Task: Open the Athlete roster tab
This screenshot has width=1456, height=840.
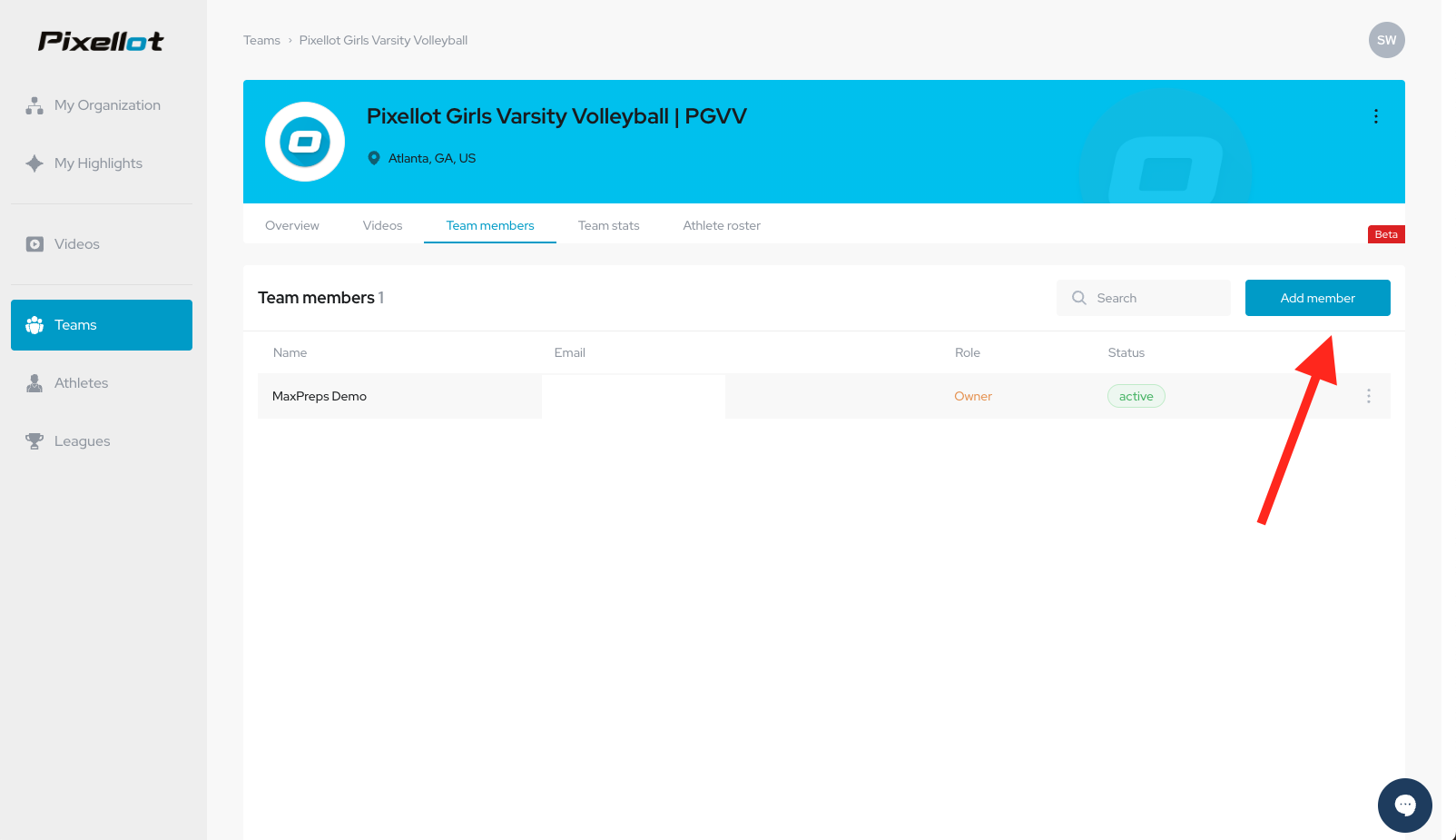Action: 722,225
